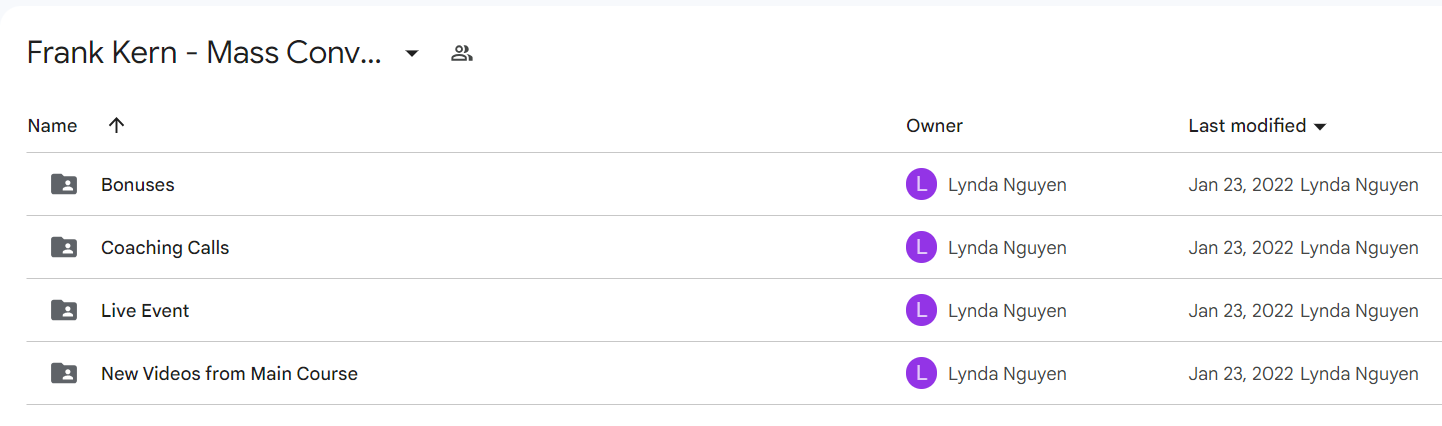Open the Last modified sort dropdown arrow

pyautogui.click(x=1319, y=126)
